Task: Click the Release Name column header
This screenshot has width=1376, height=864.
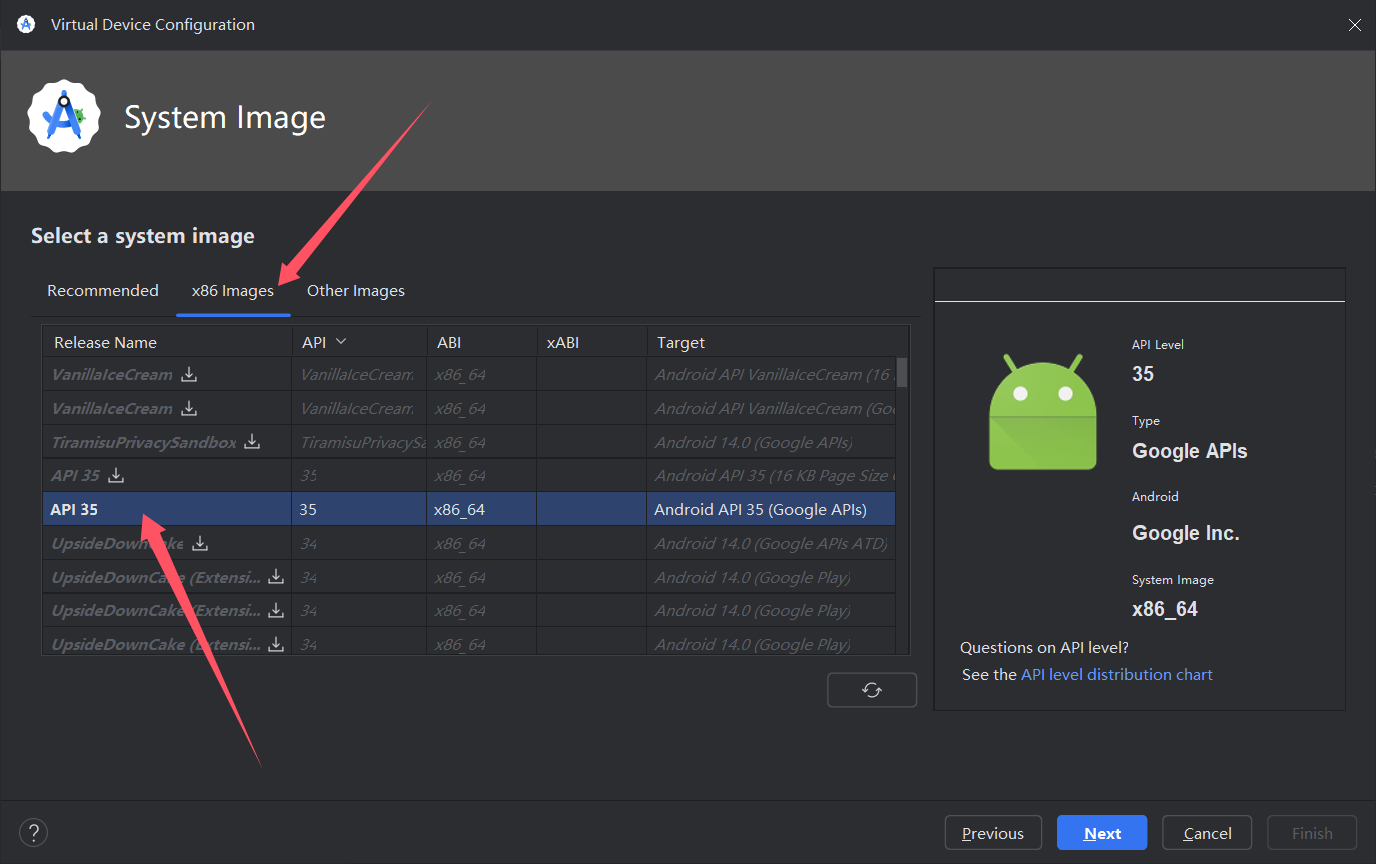Action: (167, 342)
